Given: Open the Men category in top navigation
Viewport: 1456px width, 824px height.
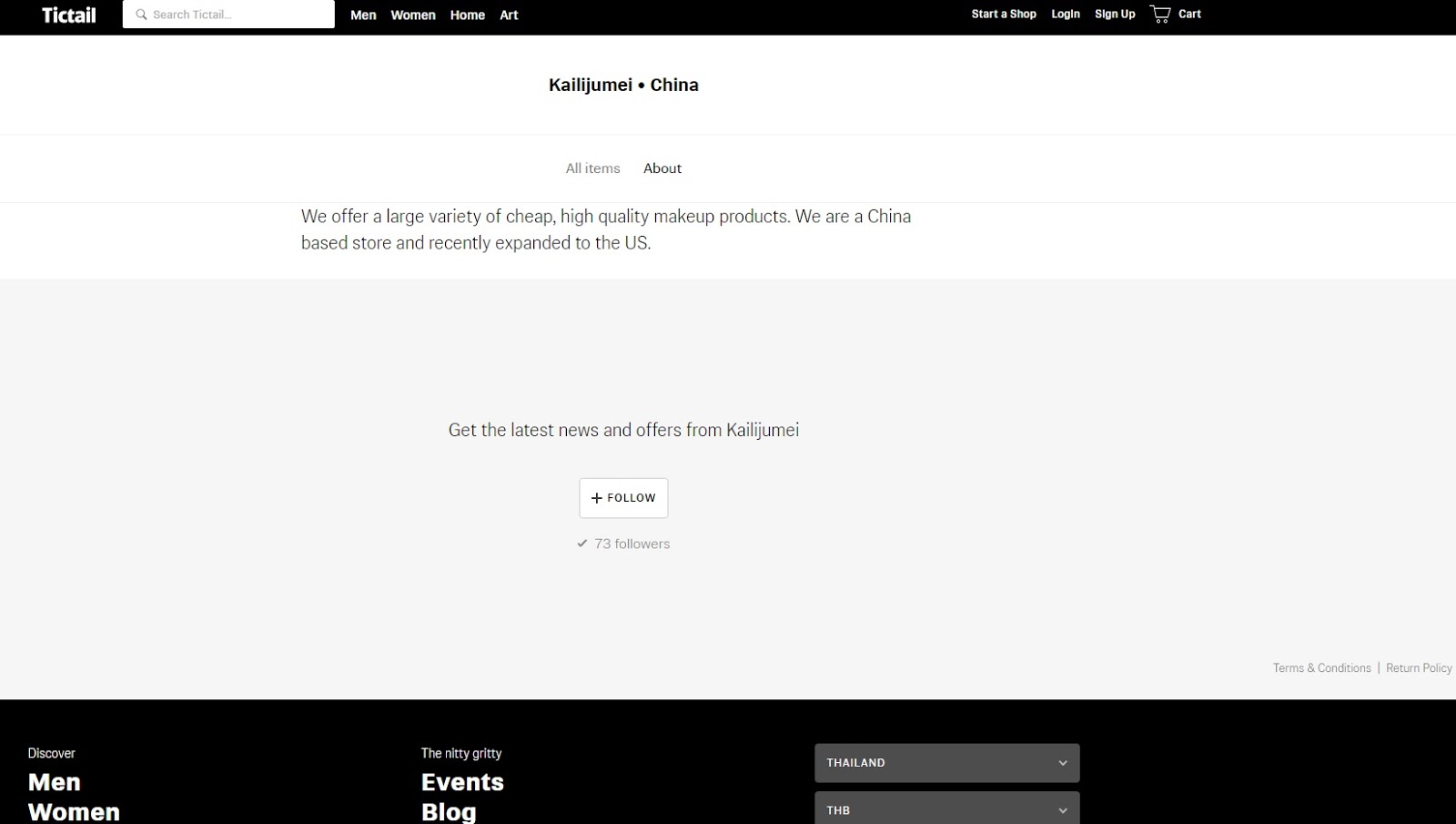Looking at the screenshot, I should coord(363,15).
